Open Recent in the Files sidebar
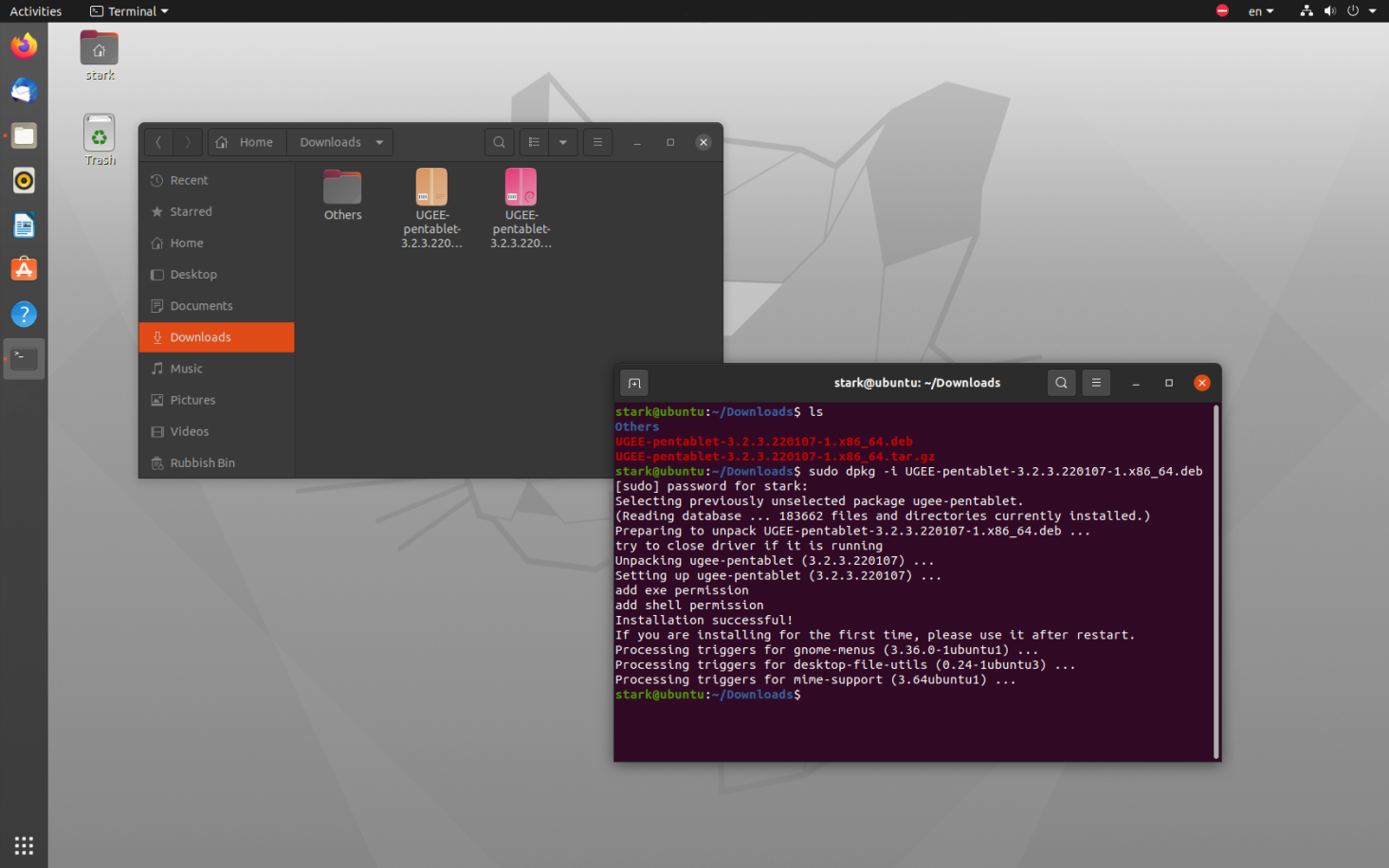Viewport: 1389px width, 868px height. (x=217, y=180)
